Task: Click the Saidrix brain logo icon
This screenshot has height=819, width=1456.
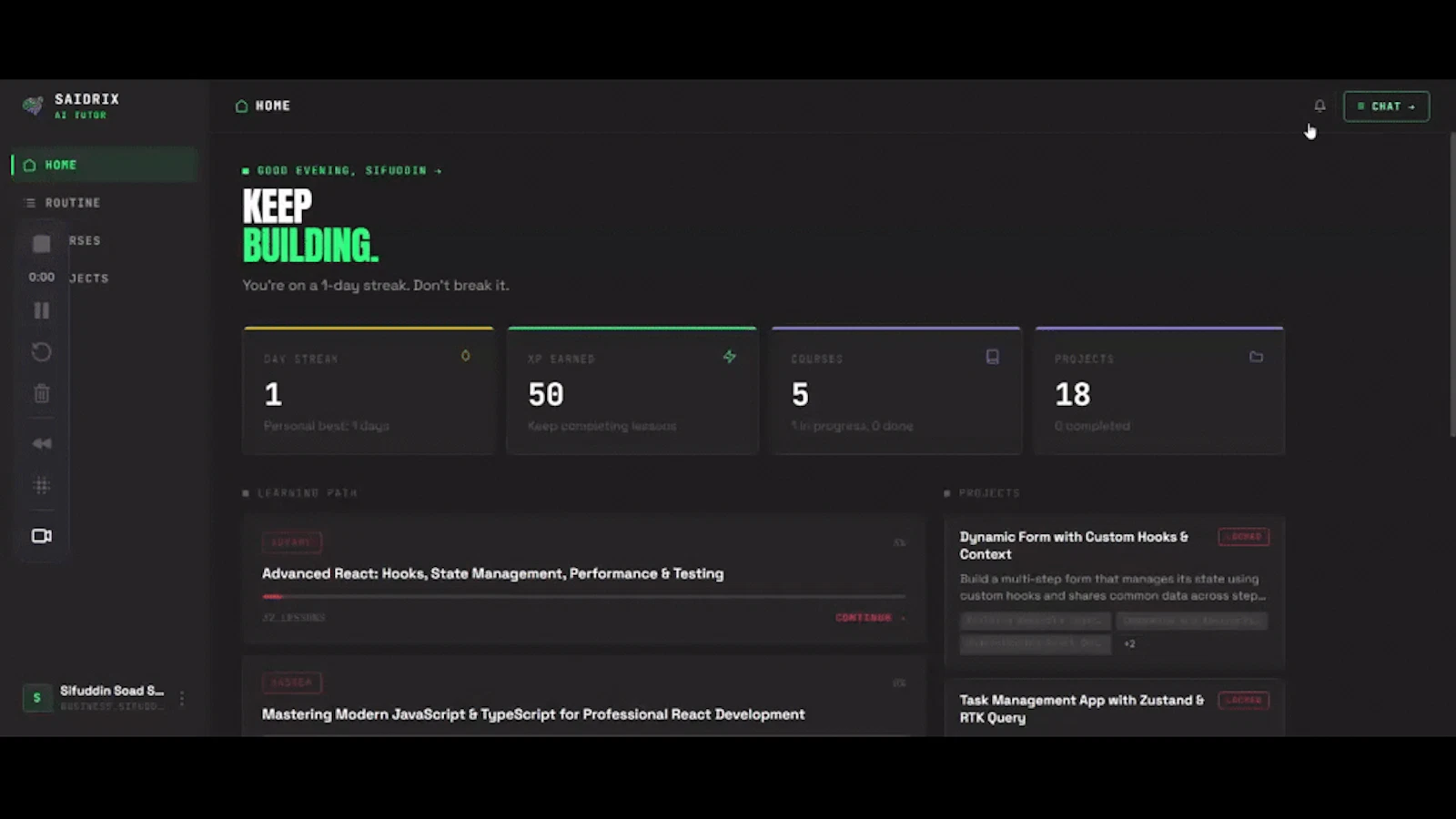Action: point(33,106)
